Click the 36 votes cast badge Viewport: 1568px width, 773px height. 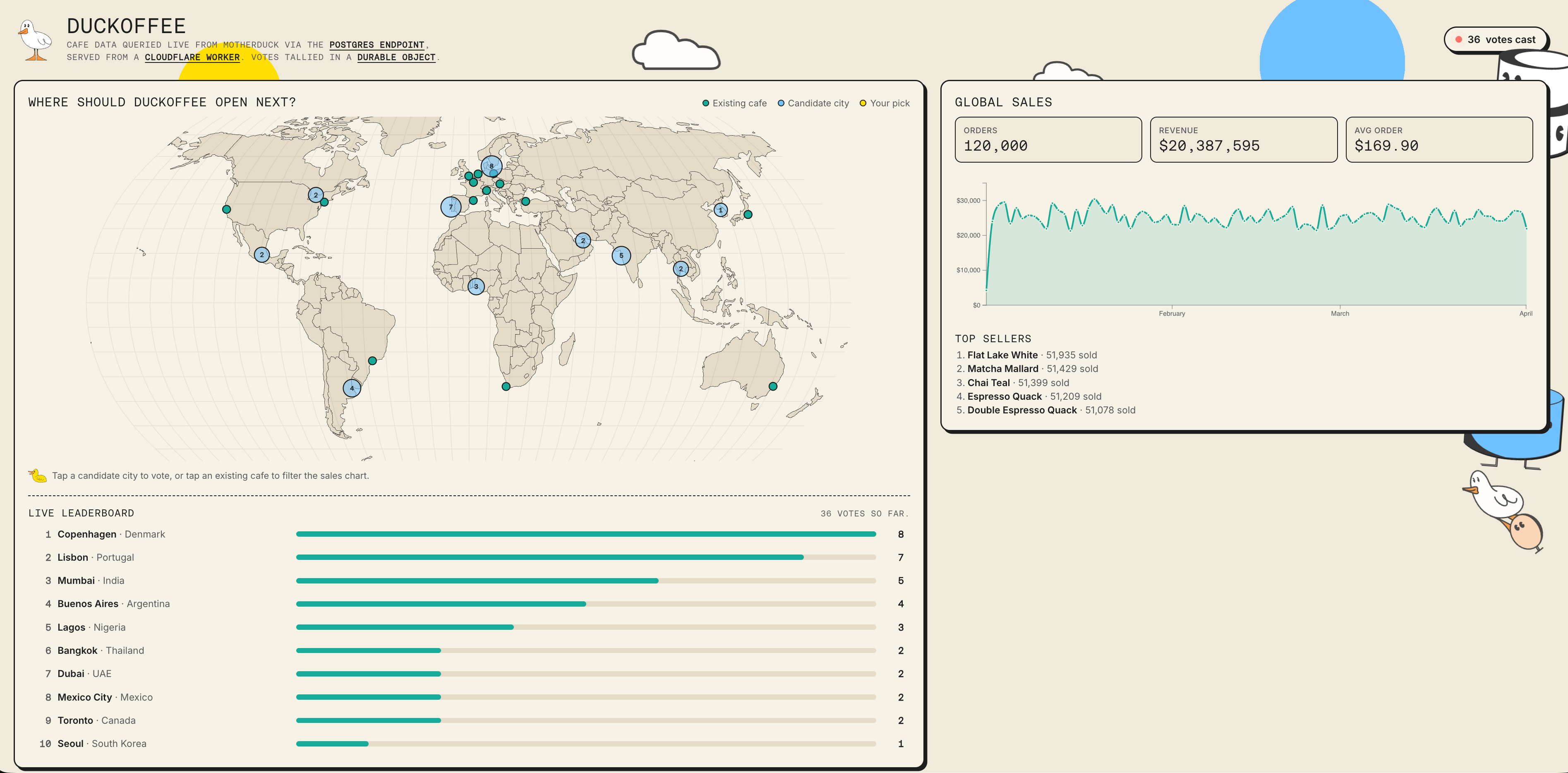click(1496, 40)
